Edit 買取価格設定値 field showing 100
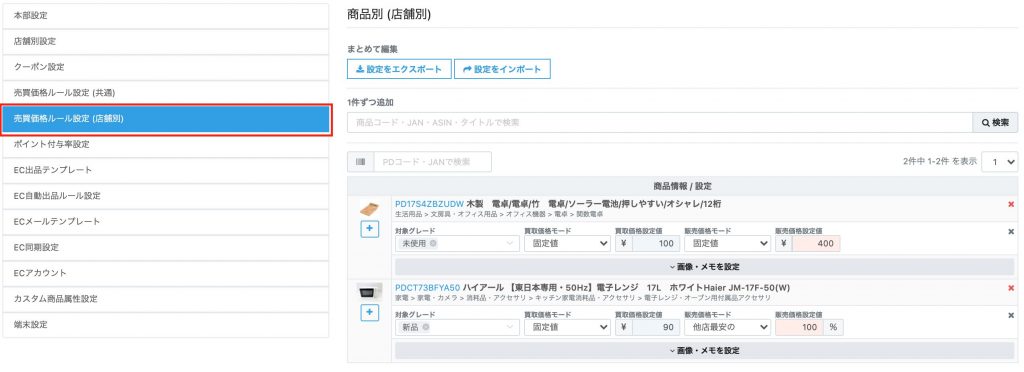The image size is (1024, 372). [656, 243]
